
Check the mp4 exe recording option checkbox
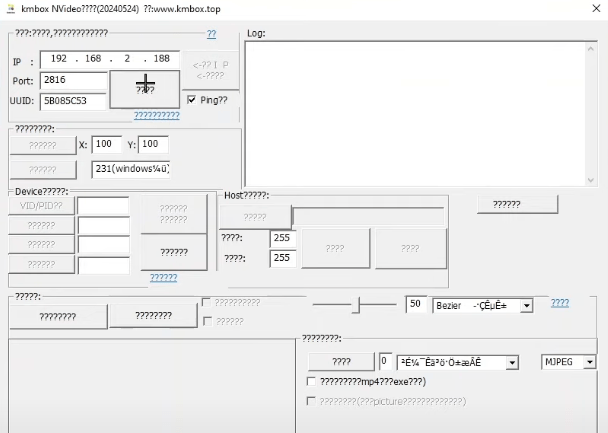click(311, 381)
